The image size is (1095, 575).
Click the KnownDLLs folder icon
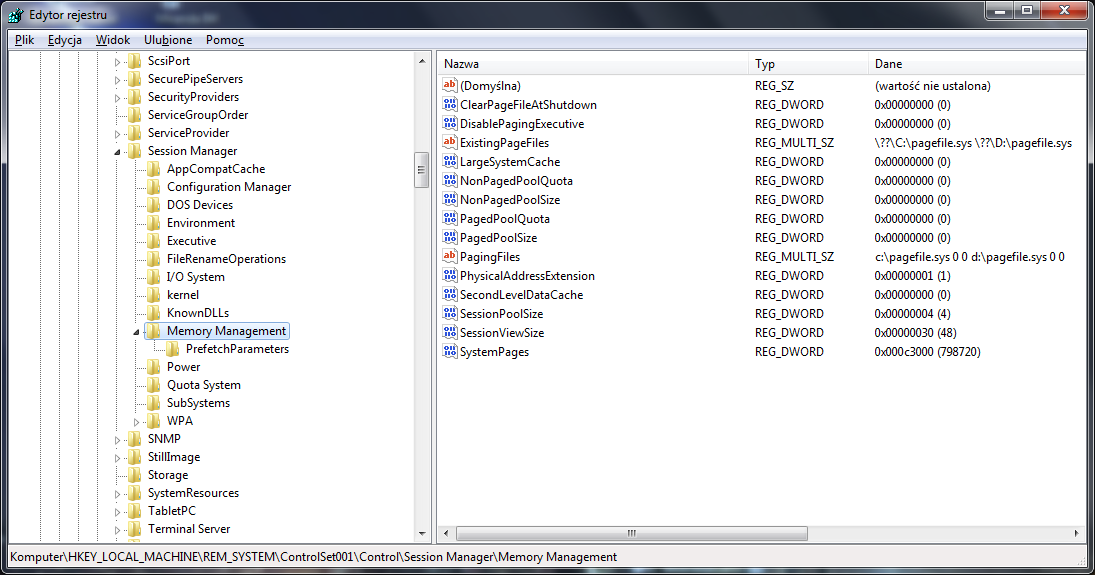pos(154,312)
